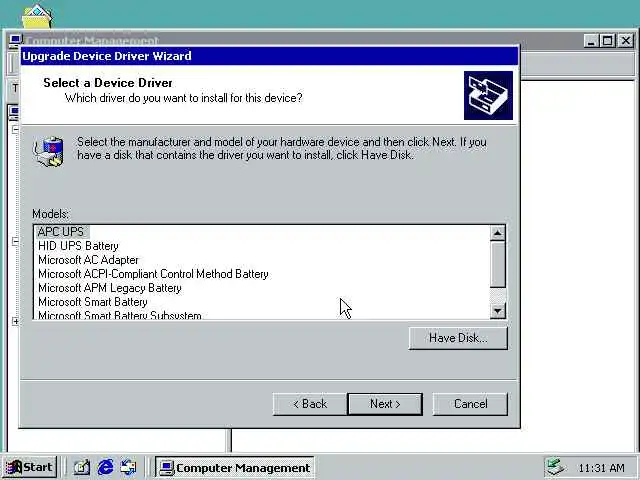This screenshot has width=640, height=480.
Task: Close the Computer Management window
Action: coord(626,41)
